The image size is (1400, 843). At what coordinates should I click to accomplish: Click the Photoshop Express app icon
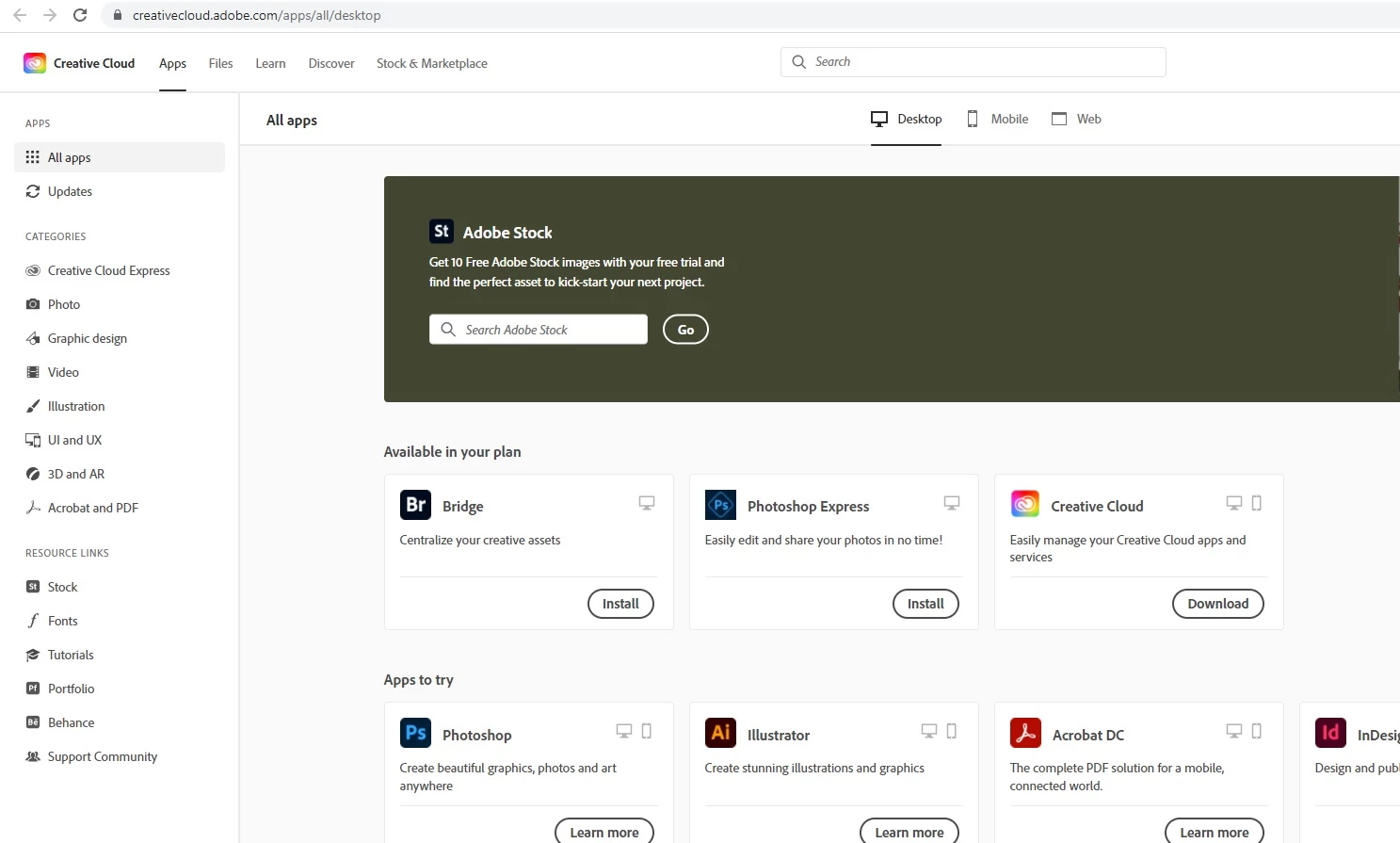(x=720, y=505)
